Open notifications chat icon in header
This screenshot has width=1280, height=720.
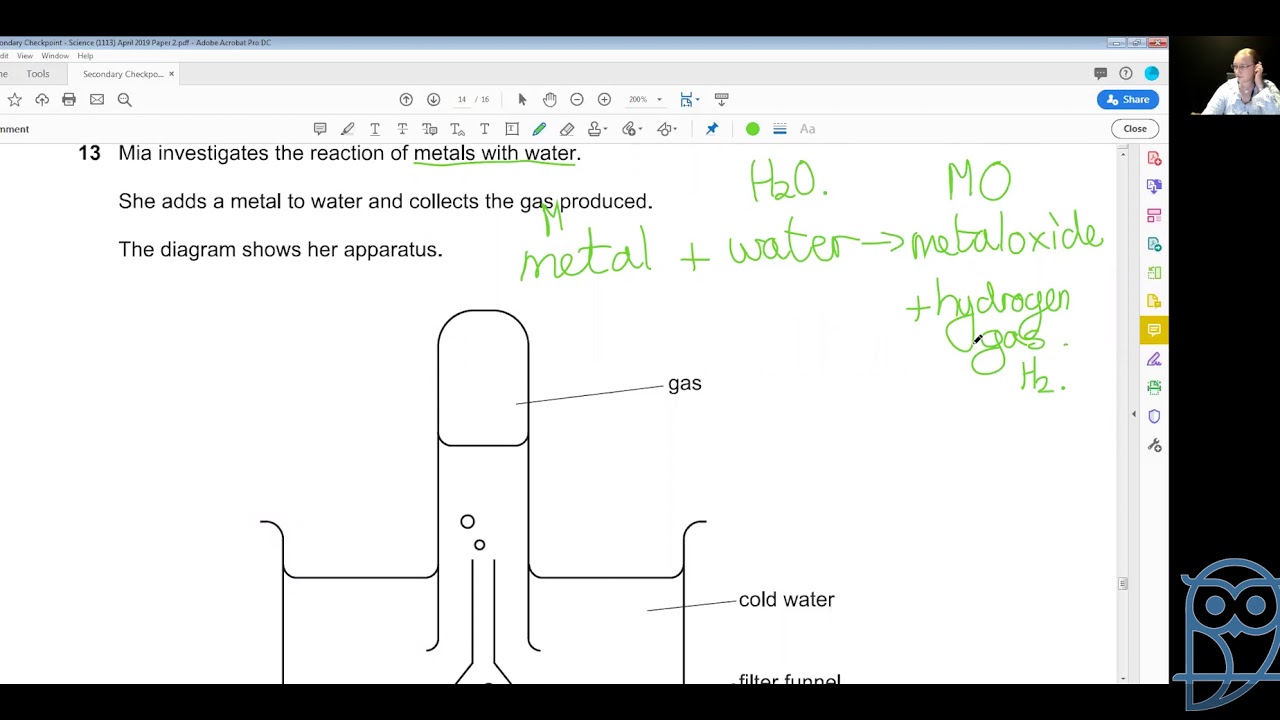[1100, 73]
